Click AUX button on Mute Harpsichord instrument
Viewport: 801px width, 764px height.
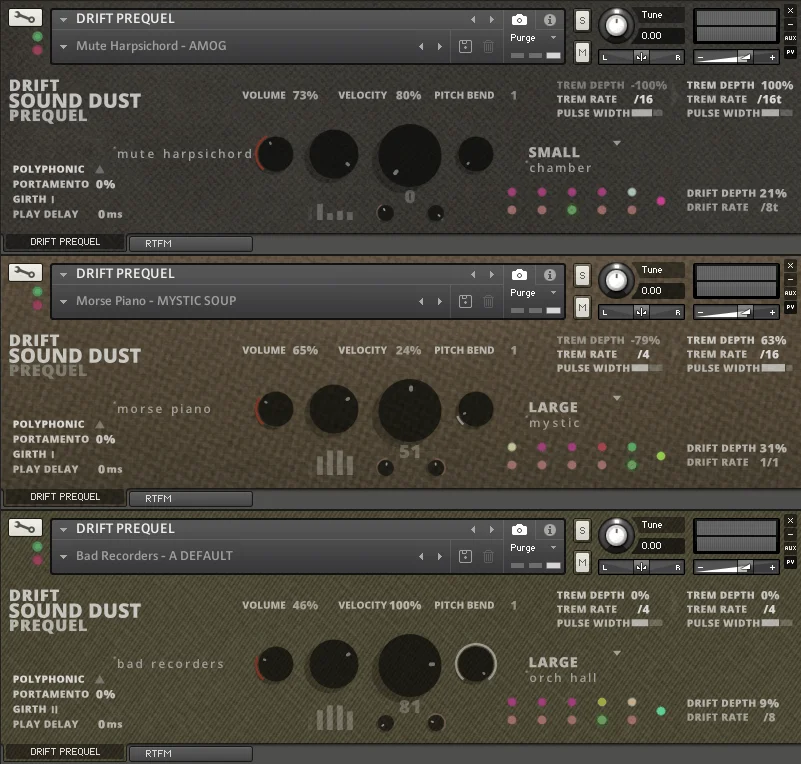pos(790,38)
